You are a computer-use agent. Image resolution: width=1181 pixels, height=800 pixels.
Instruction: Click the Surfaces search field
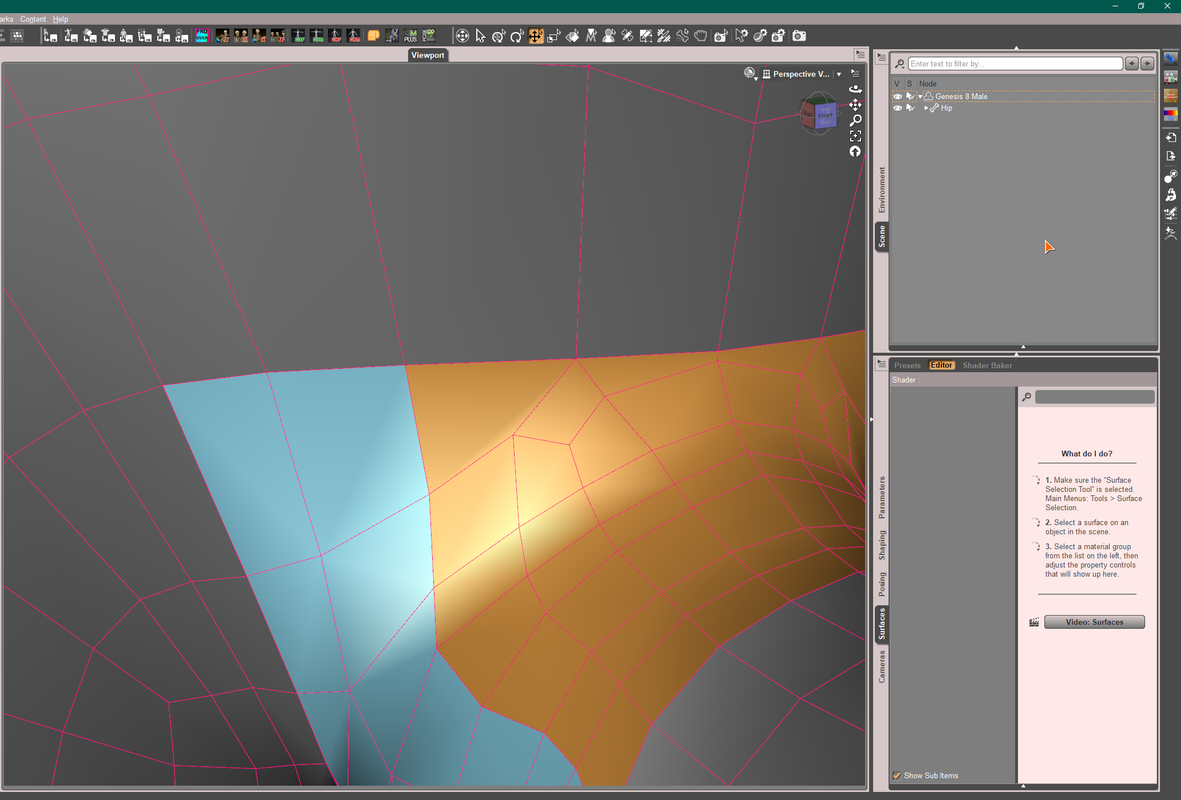click(1094, 397)
